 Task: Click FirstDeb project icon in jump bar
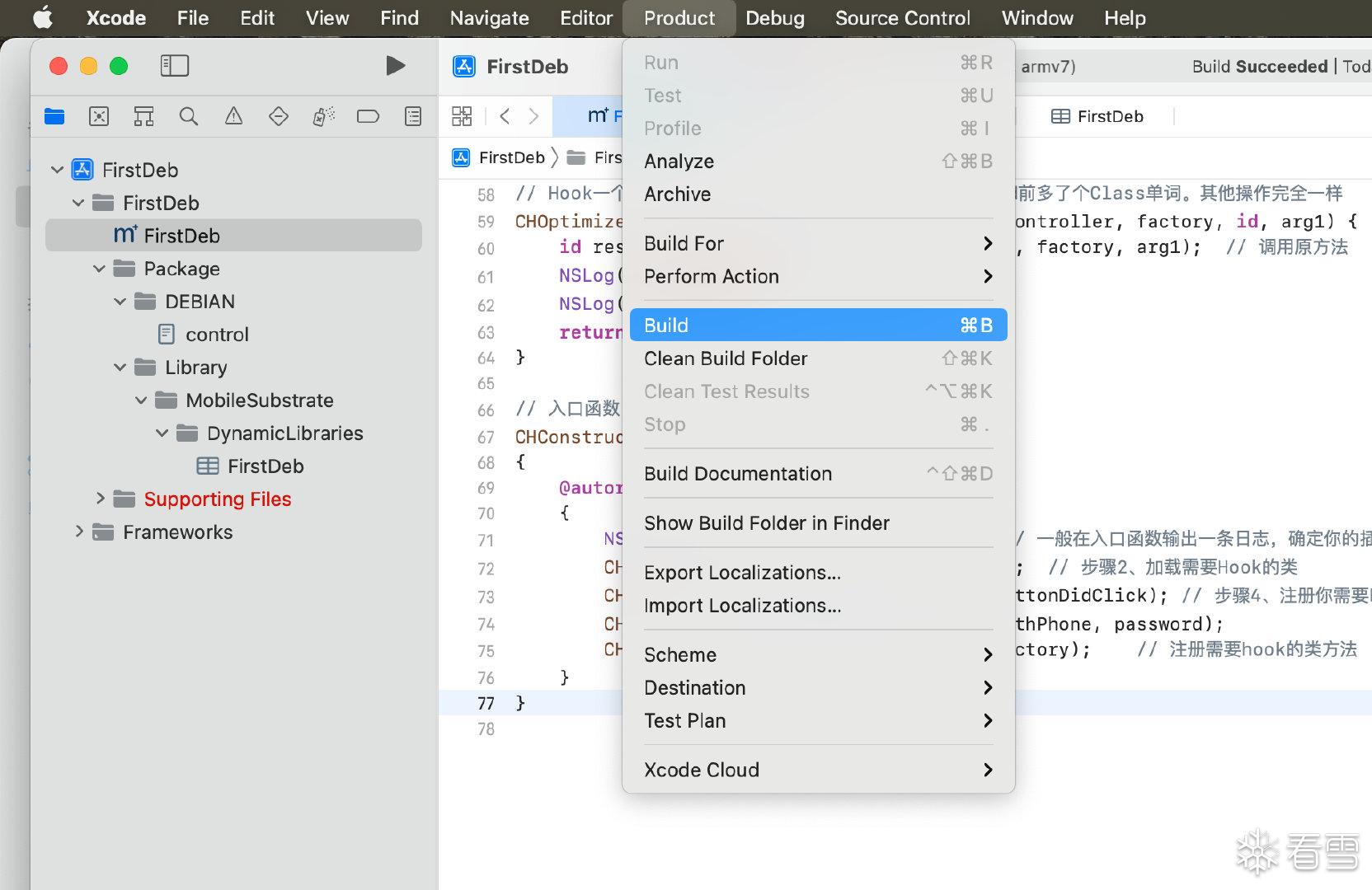462,157
